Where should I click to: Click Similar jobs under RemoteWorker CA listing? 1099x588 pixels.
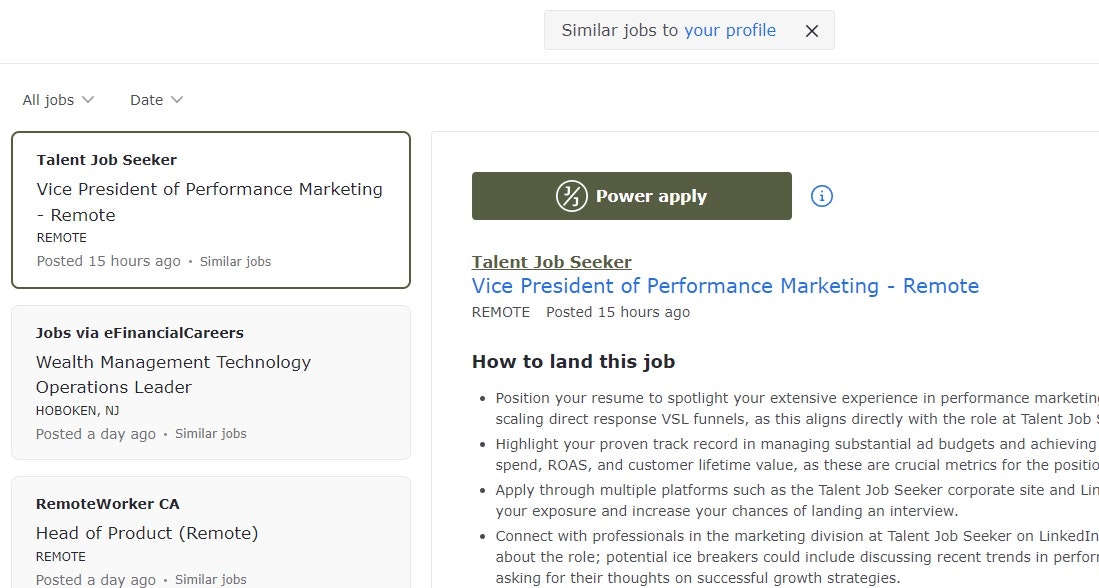(x=210, y=579)
